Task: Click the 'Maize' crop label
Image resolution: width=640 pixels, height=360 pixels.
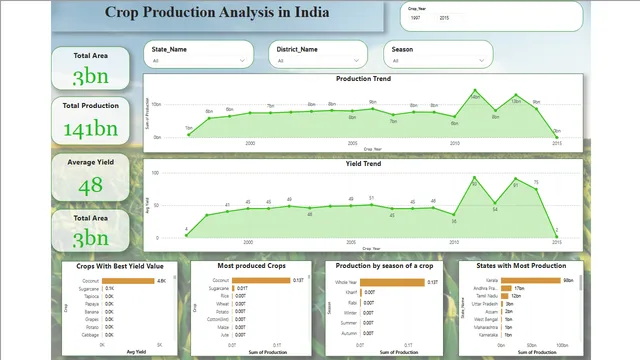Action: point(223,327)
